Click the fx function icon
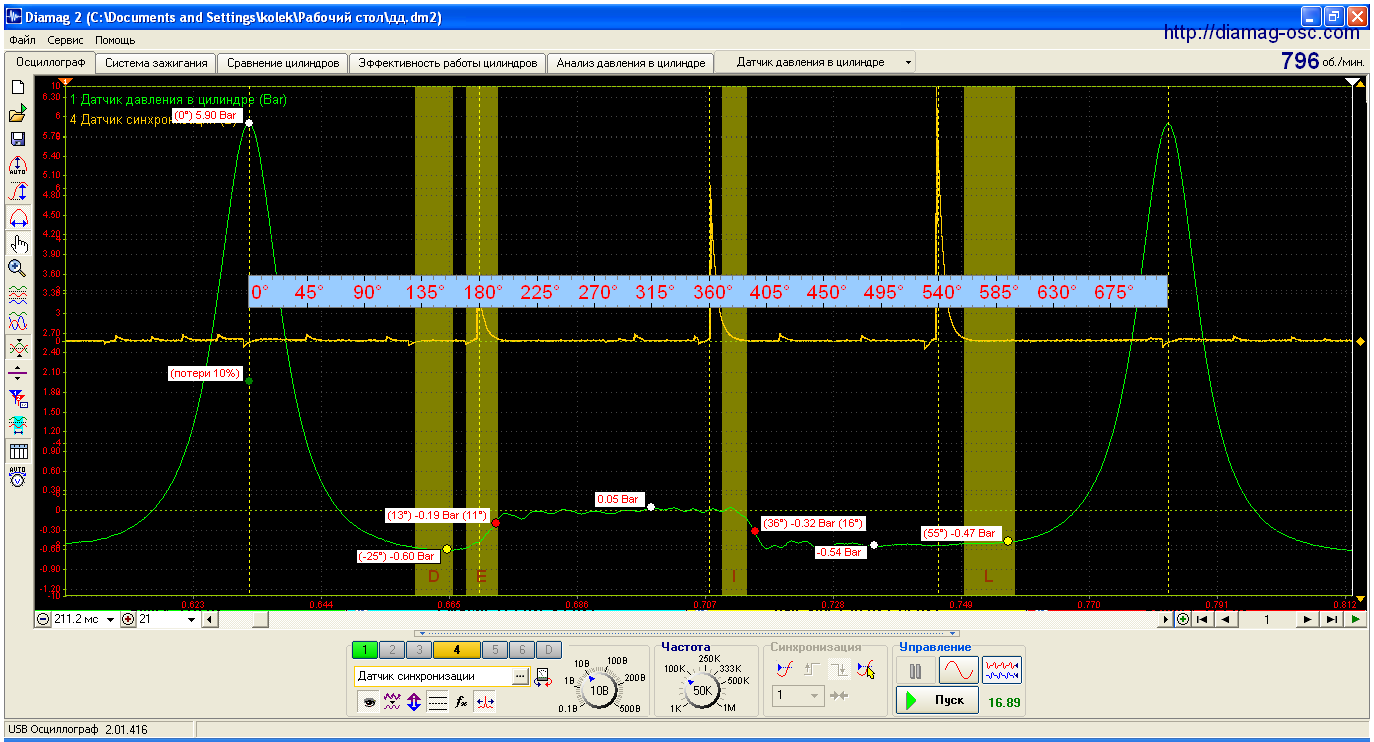Screen dimensions: 1374x742 pos(461,702)
